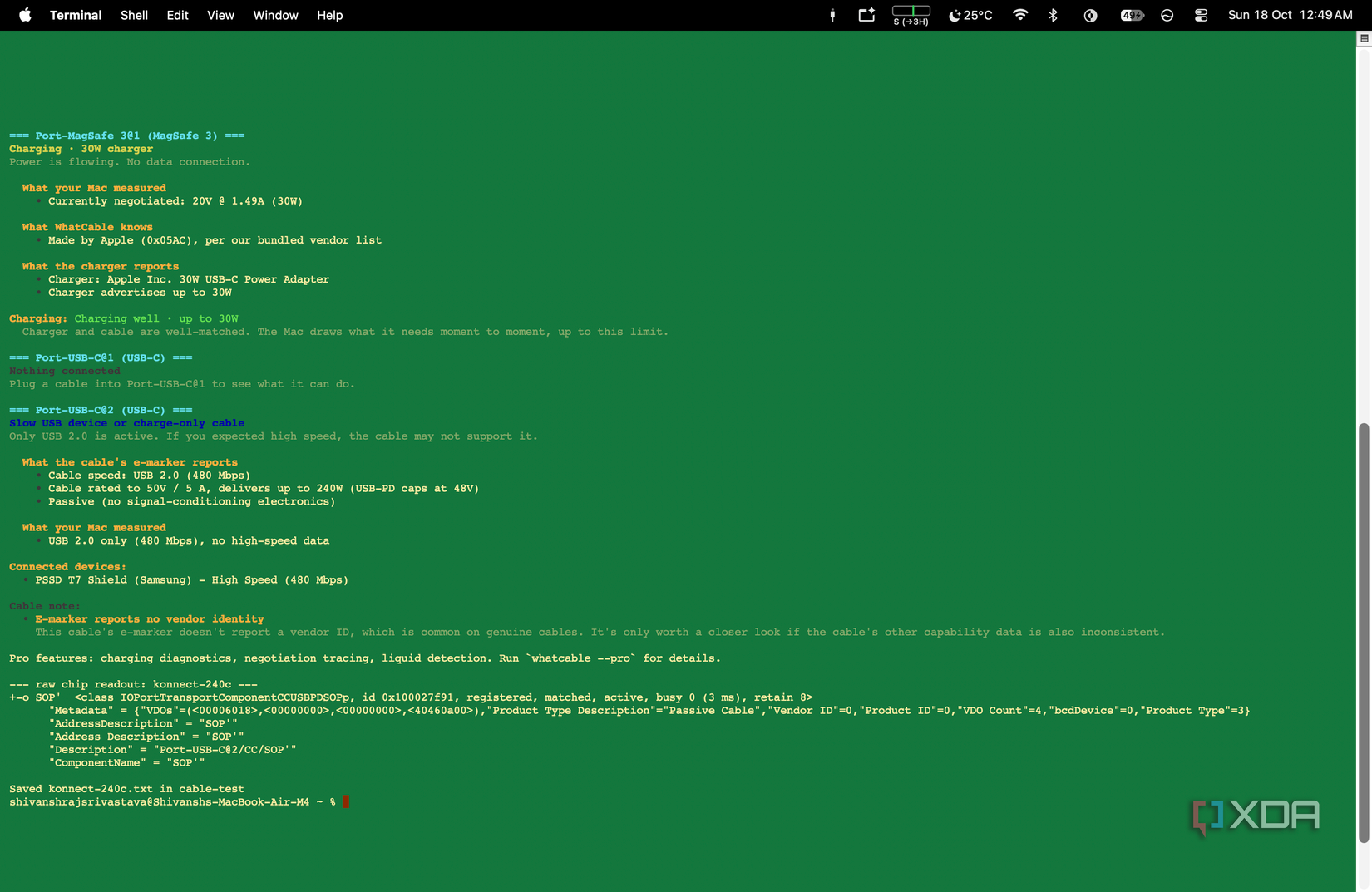Click the 'Port-USB-C@2 (USB-C)' heading

(101, 410)
